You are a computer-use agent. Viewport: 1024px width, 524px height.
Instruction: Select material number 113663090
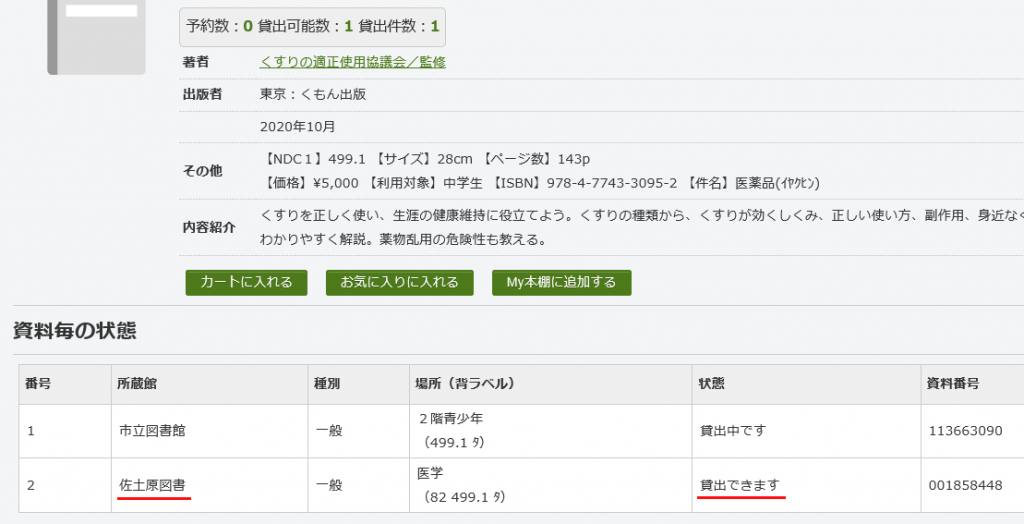pos(965,431)
